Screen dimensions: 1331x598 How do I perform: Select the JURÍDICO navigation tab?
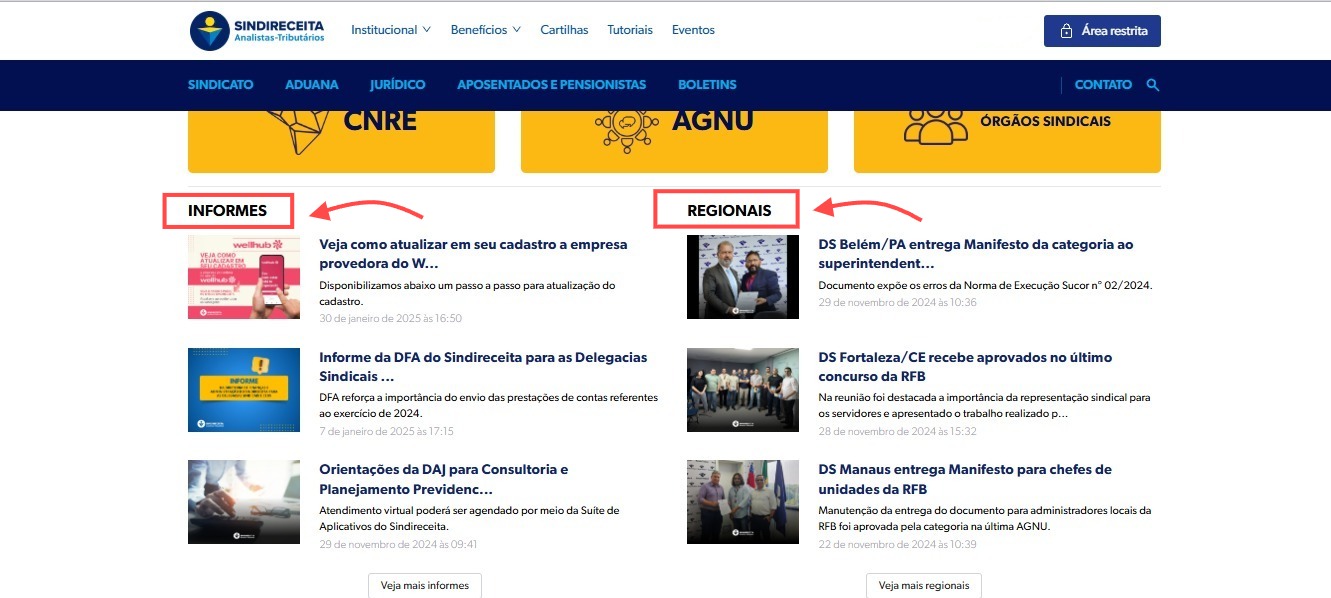pyautogui.click(x=397, y=85)
